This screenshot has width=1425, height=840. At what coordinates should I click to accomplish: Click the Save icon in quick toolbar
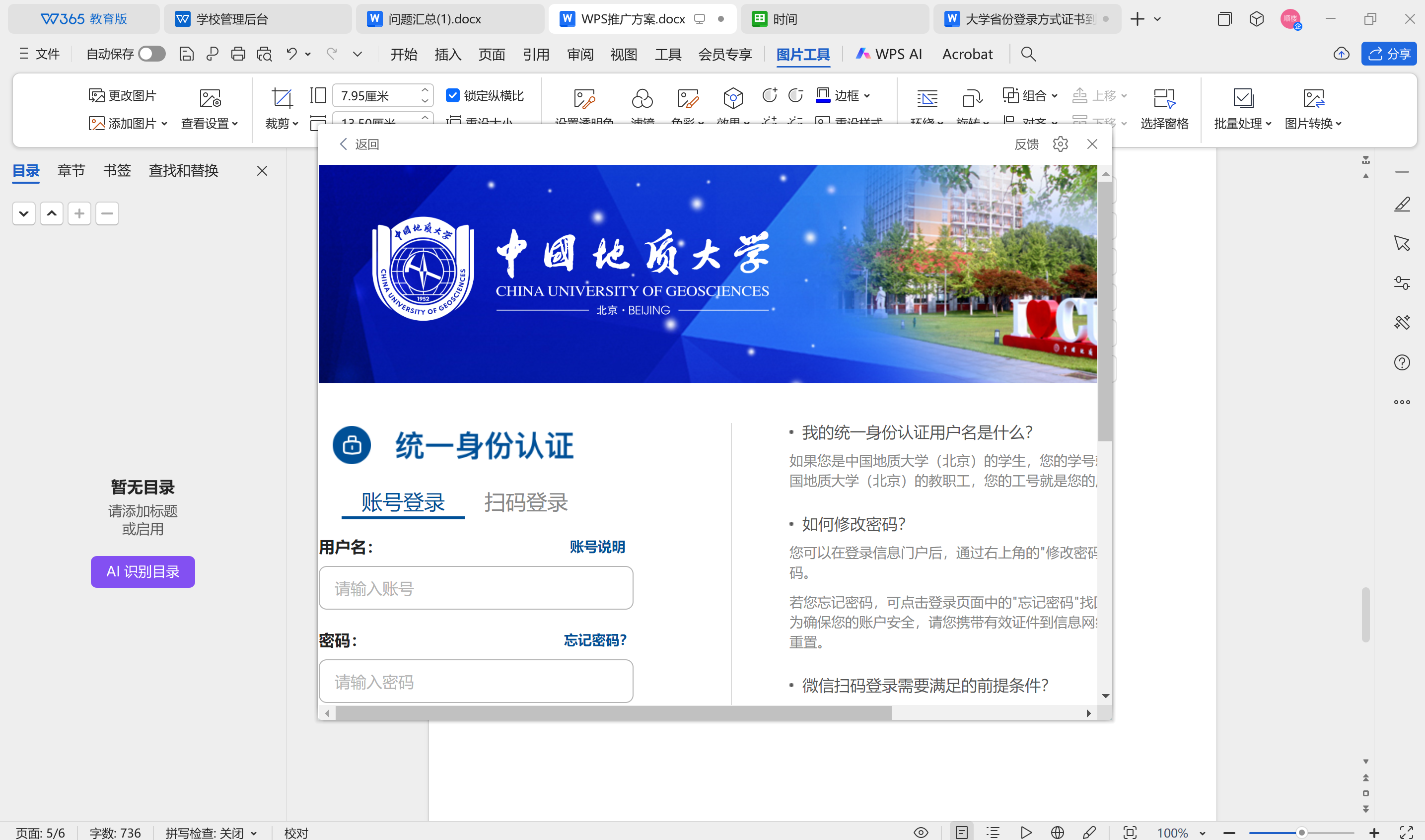(x=186, y=54)
